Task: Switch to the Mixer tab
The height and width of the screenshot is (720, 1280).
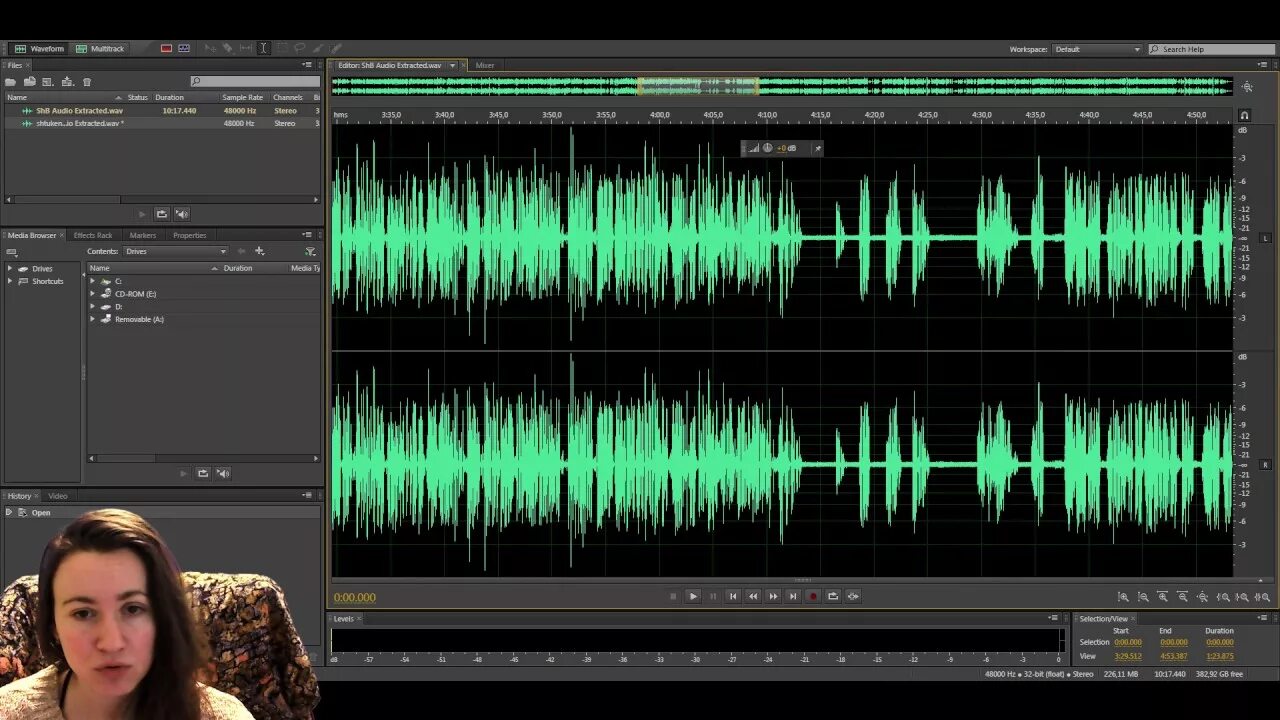Action: click(485, 66)
